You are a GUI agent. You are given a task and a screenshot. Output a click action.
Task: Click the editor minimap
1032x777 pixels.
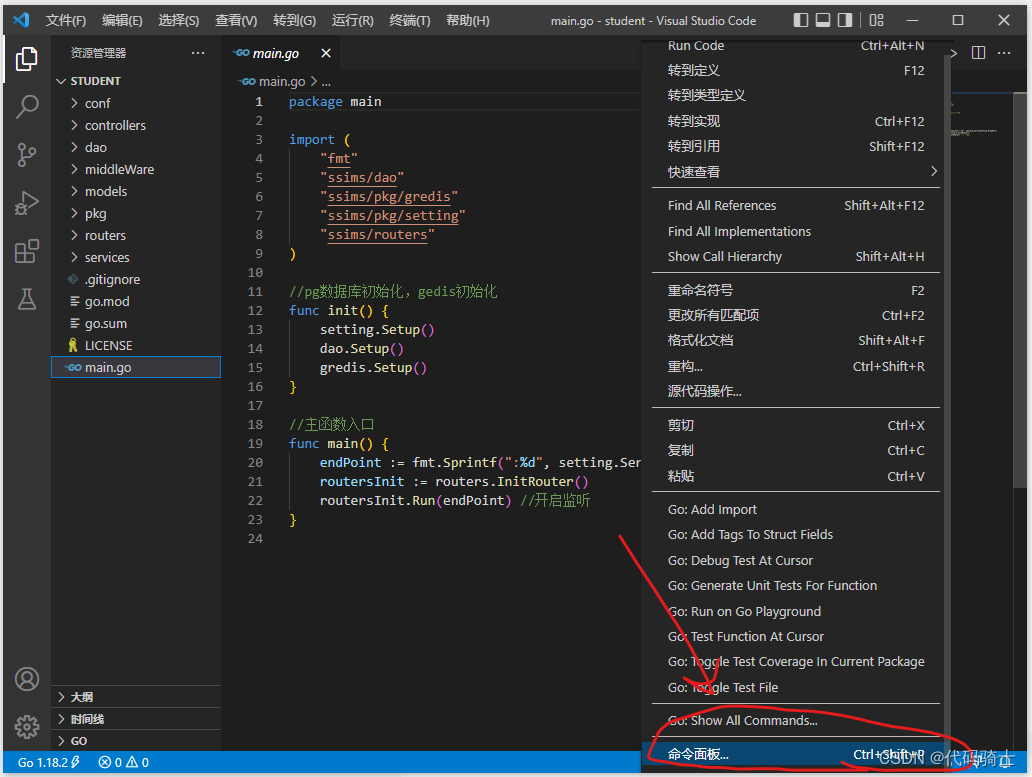click(x=979, y=263)
